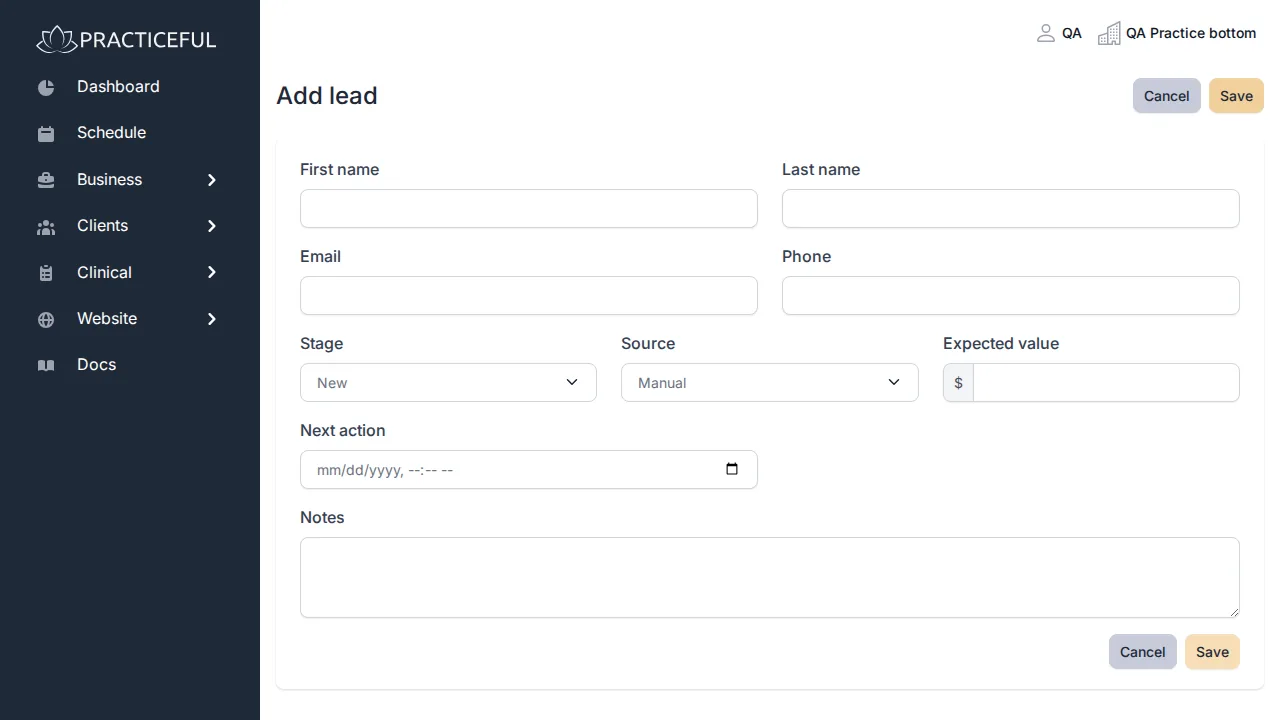Click the Add lead heading
The width and height of the screenshot is (1280, 720).
point(327,96)
